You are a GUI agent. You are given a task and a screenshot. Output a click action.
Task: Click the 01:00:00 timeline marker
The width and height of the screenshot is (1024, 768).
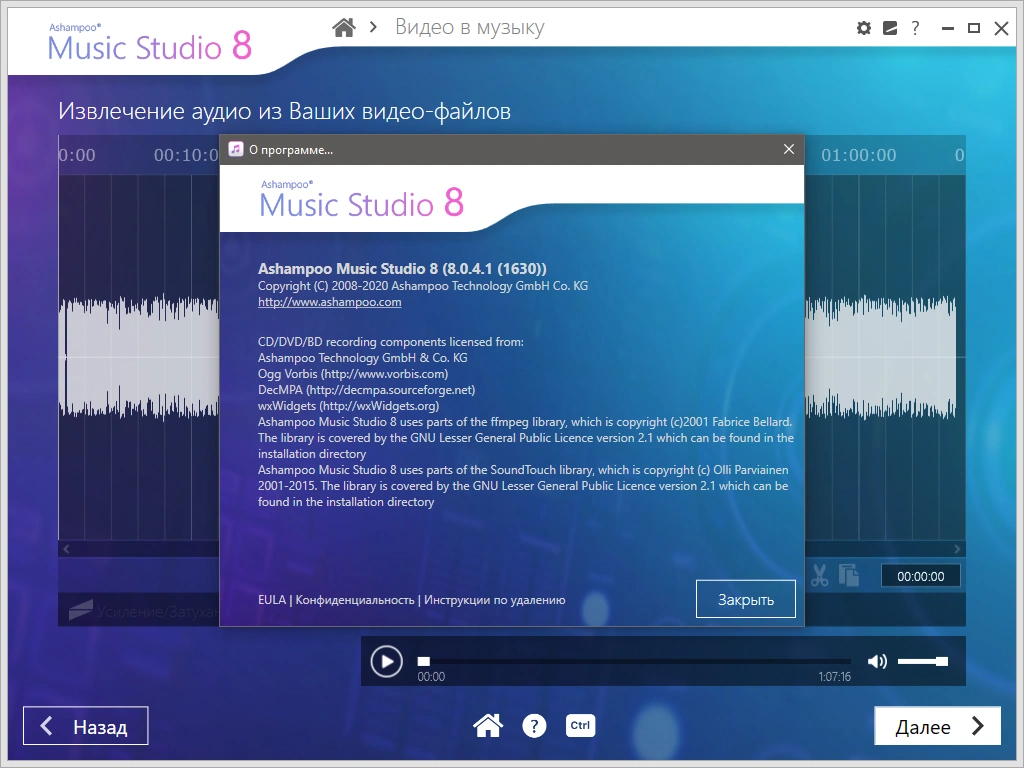pyautogui.click(x=858, y=155)
